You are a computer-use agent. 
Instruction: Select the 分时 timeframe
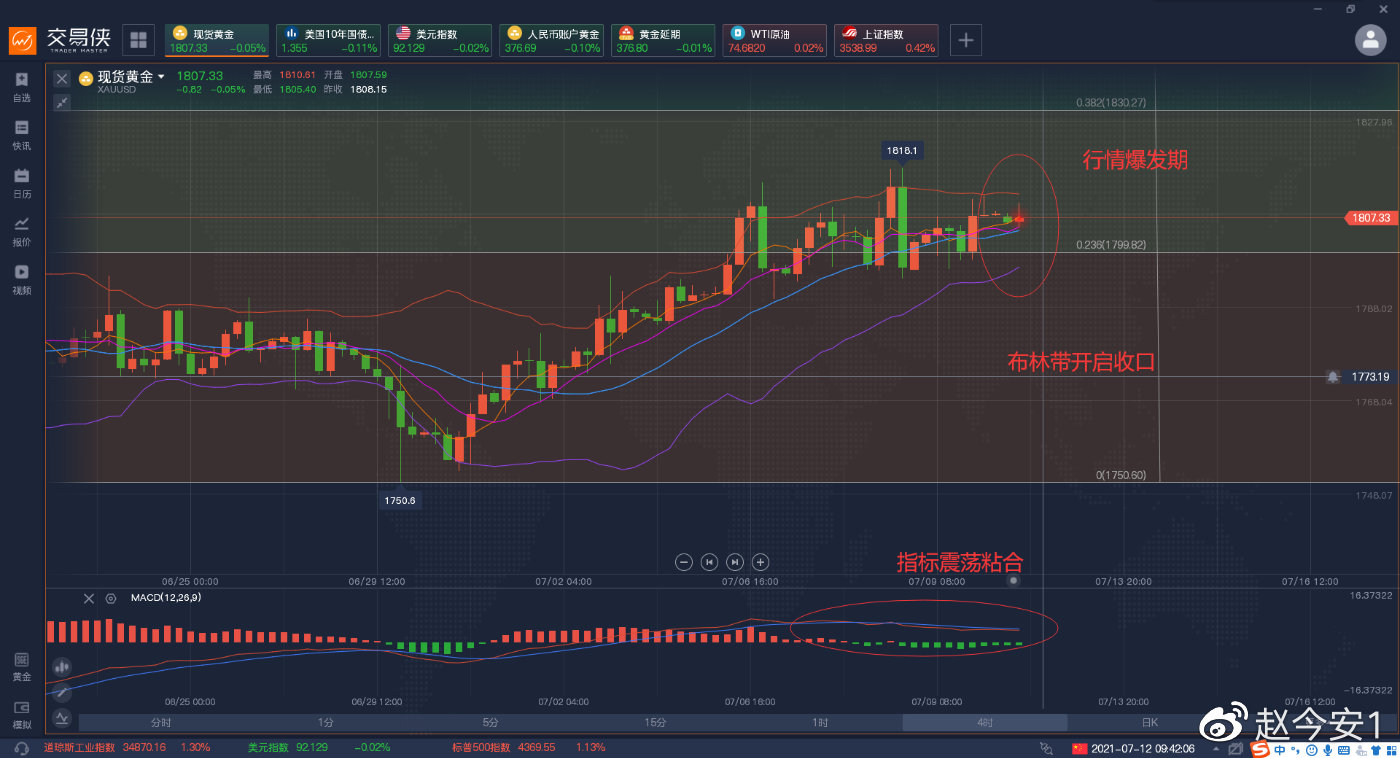(160, 722)
